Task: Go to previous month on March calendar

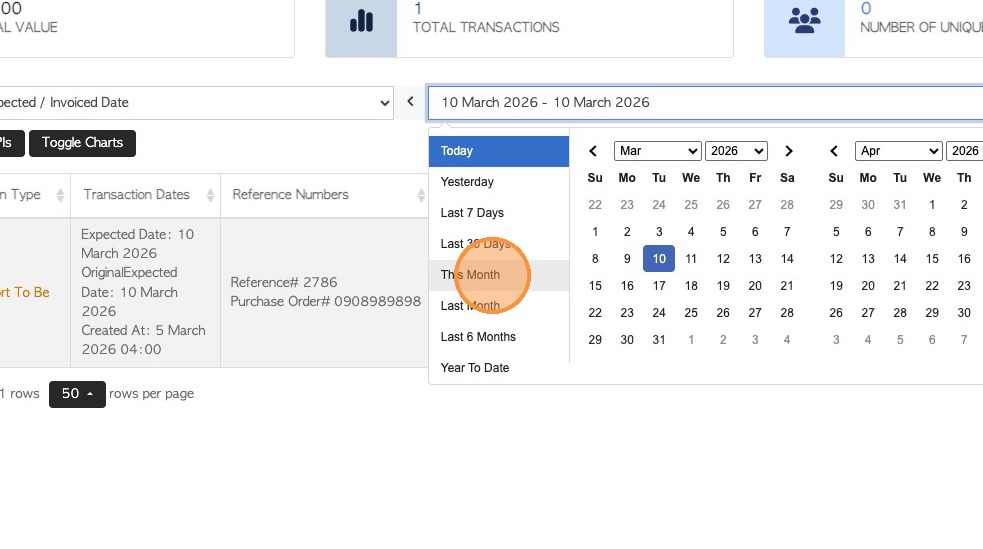Action: coord(593,151)
